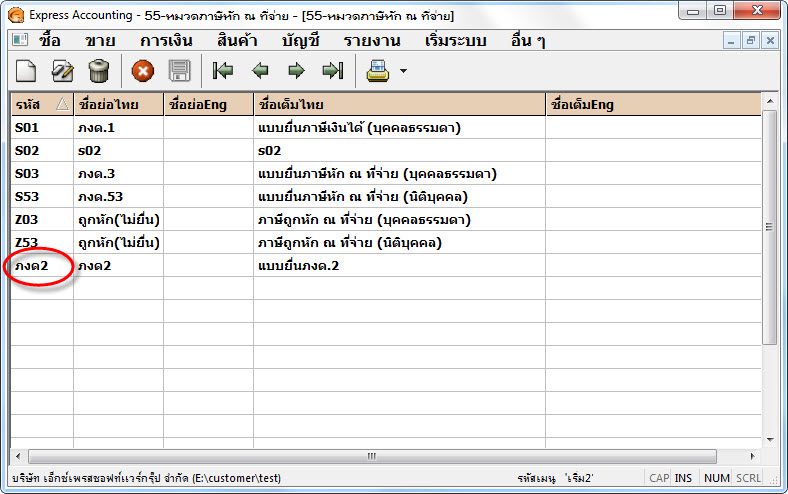This screenshot has height=494, width=788.
Task: Jump to last record arrow icon
Action: (332, 71)
